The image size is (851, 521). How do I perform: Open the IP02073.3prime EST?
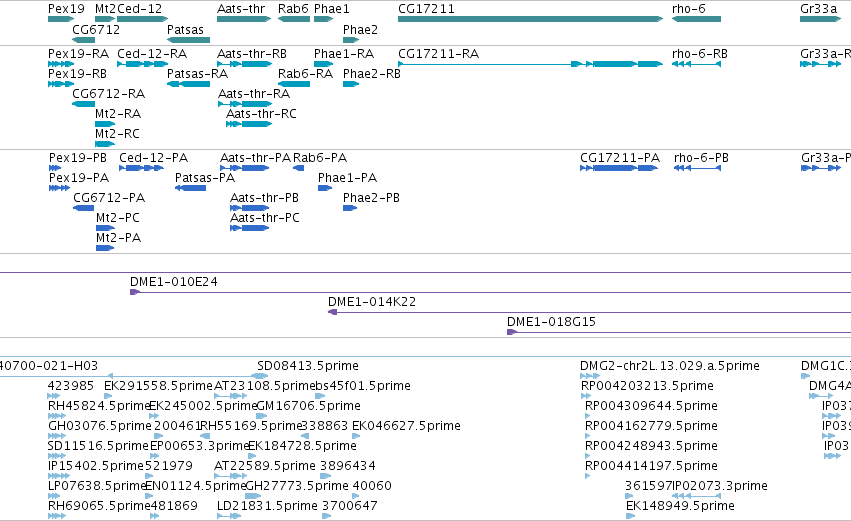click(x=696, y=496)
